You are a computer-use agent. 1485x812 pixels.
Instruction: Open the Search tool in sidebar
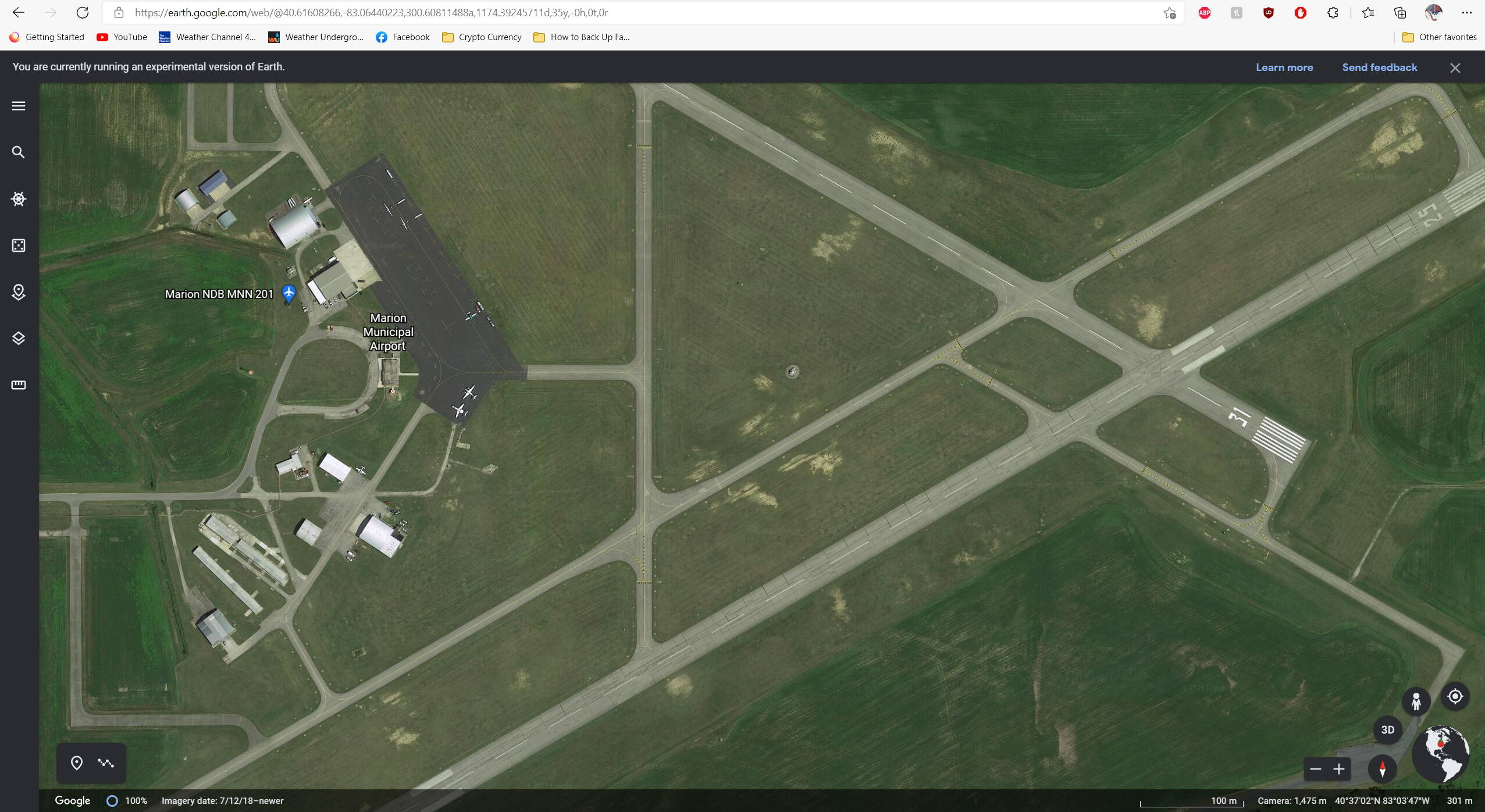coord(19,152)
